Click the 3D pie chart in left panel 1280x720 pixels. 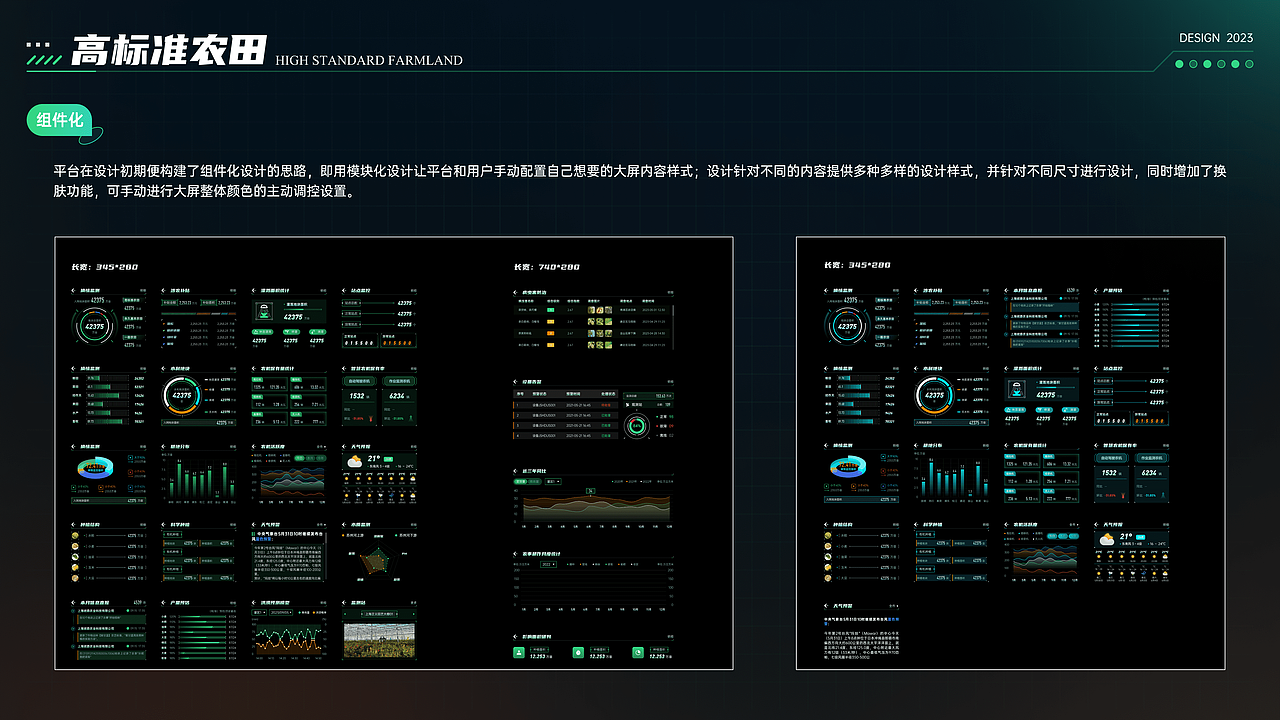(95, 467)
